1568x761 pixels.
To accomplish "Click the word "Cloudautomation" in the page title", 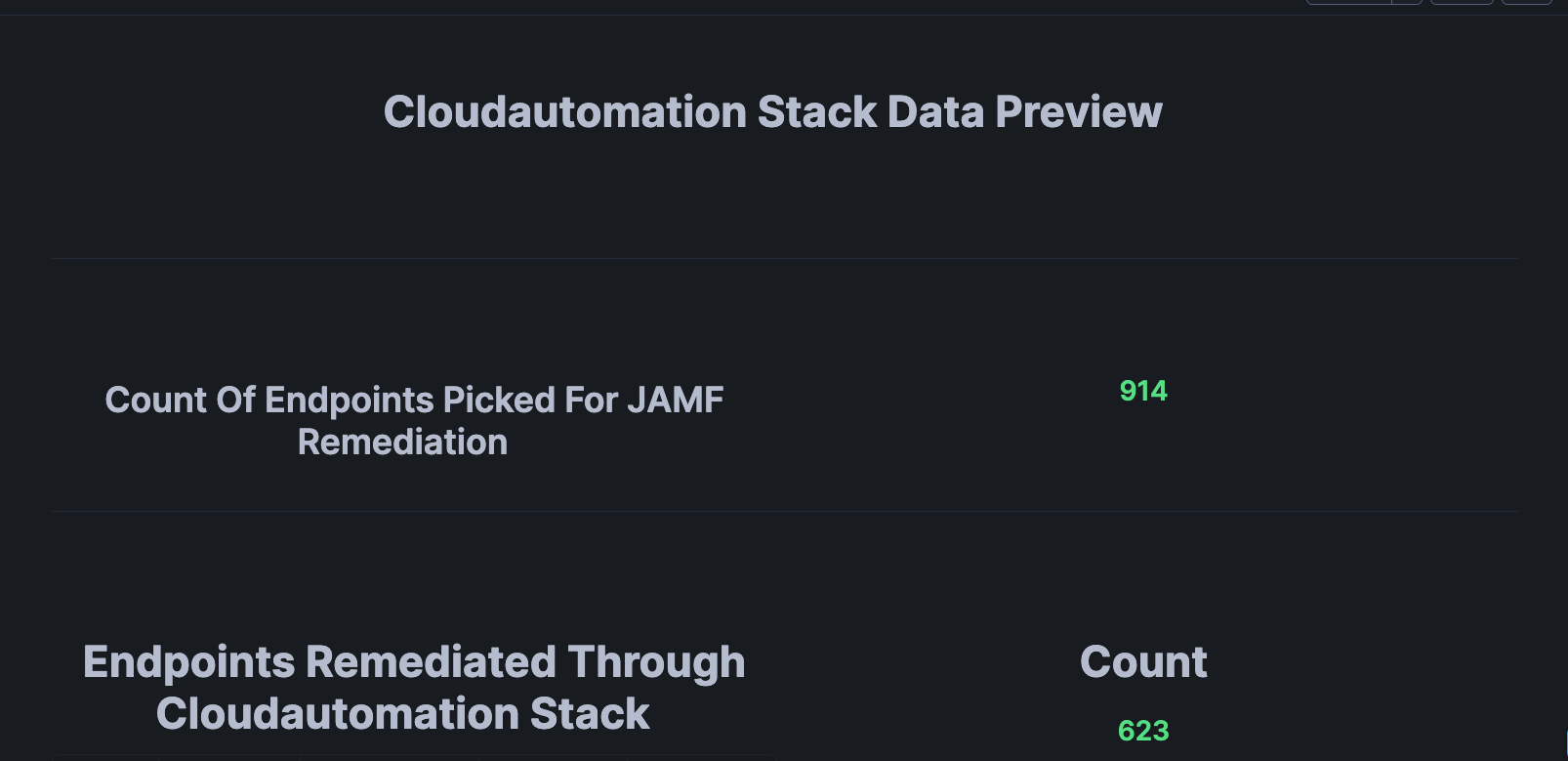I will (x=565, y=112).
